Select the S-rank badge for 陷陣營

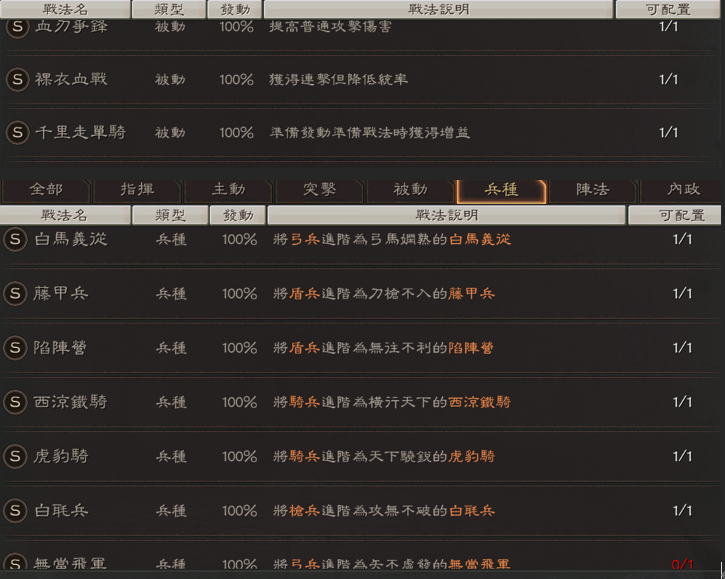(16, 347)
